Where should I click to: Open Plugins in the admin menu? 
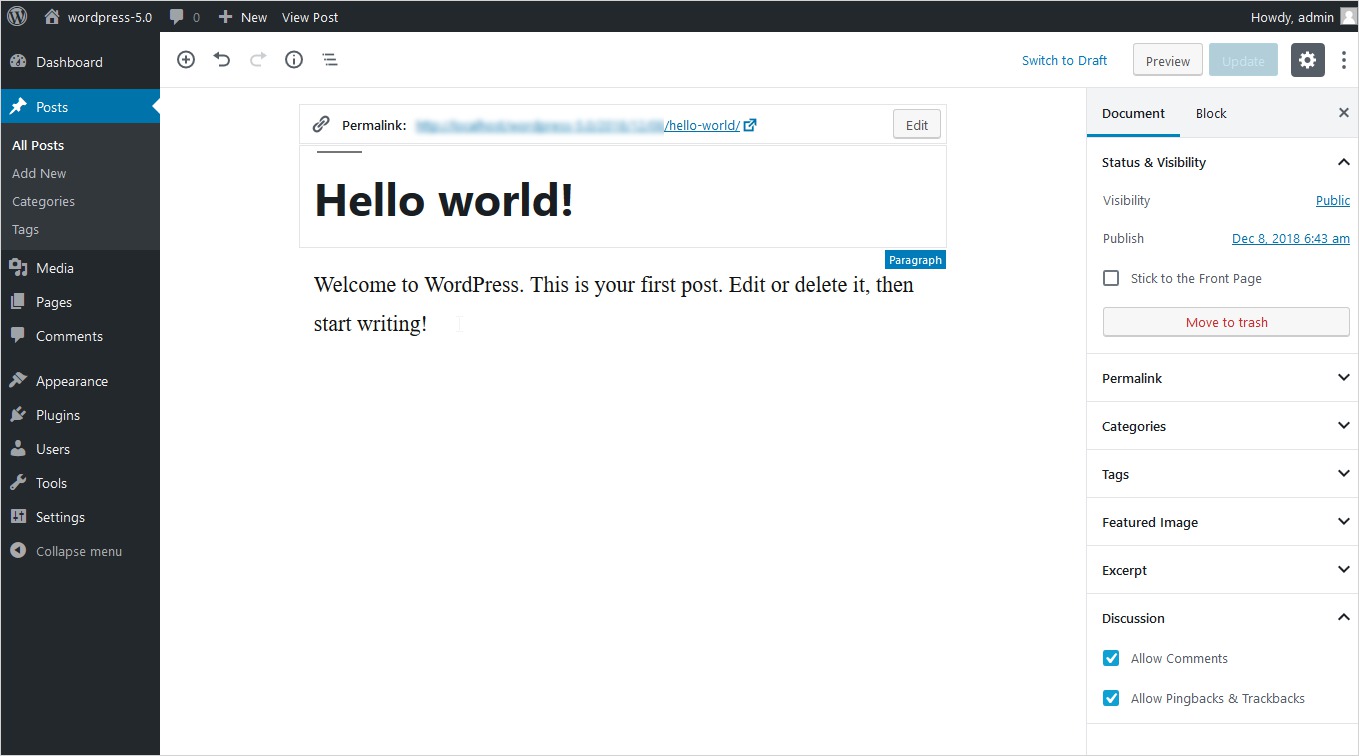[58, 415]
